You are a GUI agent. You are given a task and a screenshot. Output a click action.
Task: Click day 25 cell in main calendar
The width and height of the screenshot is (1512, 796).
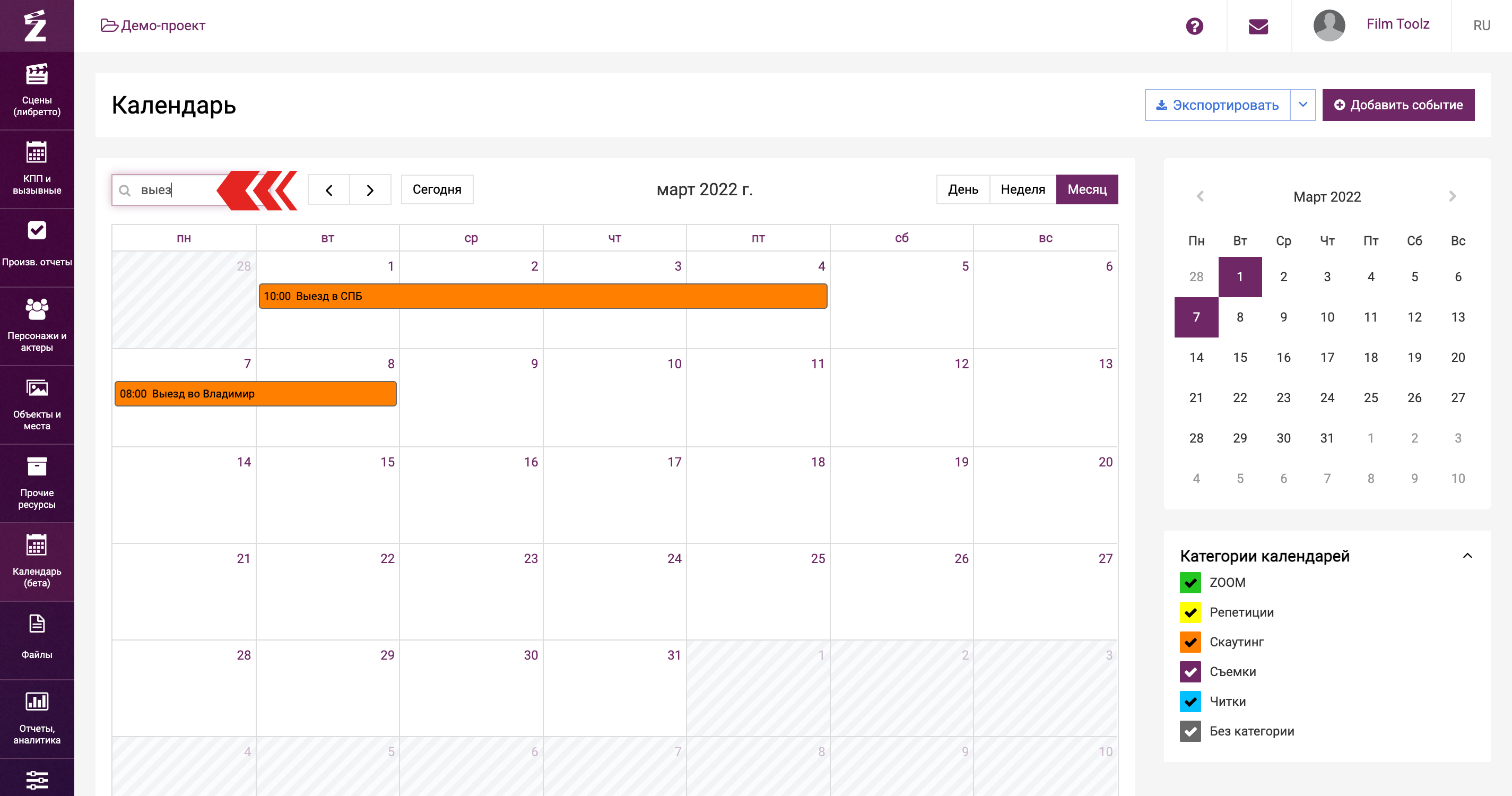(758, 592)
